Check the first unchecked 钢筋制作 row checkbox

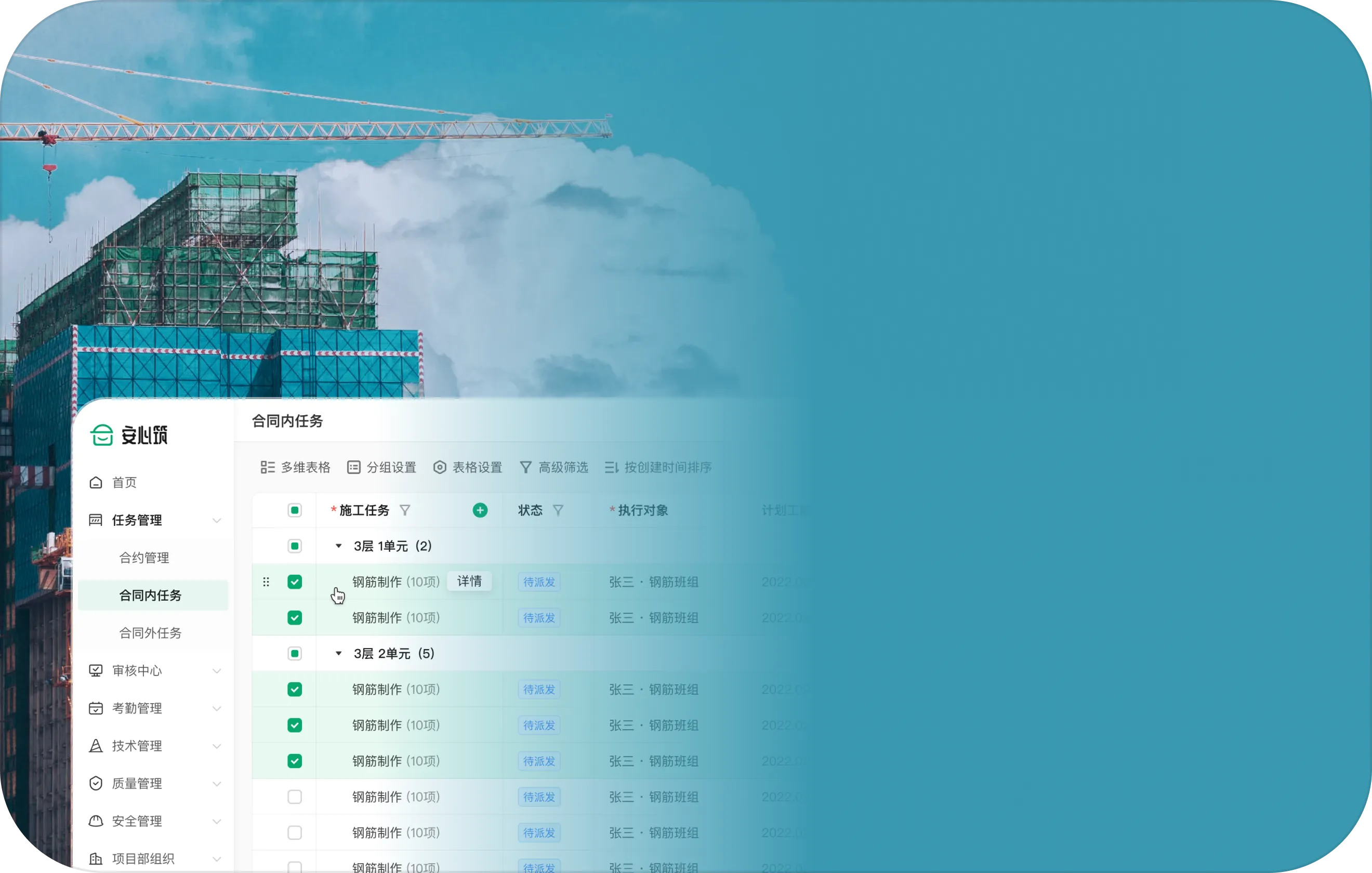tap(295, 797)
